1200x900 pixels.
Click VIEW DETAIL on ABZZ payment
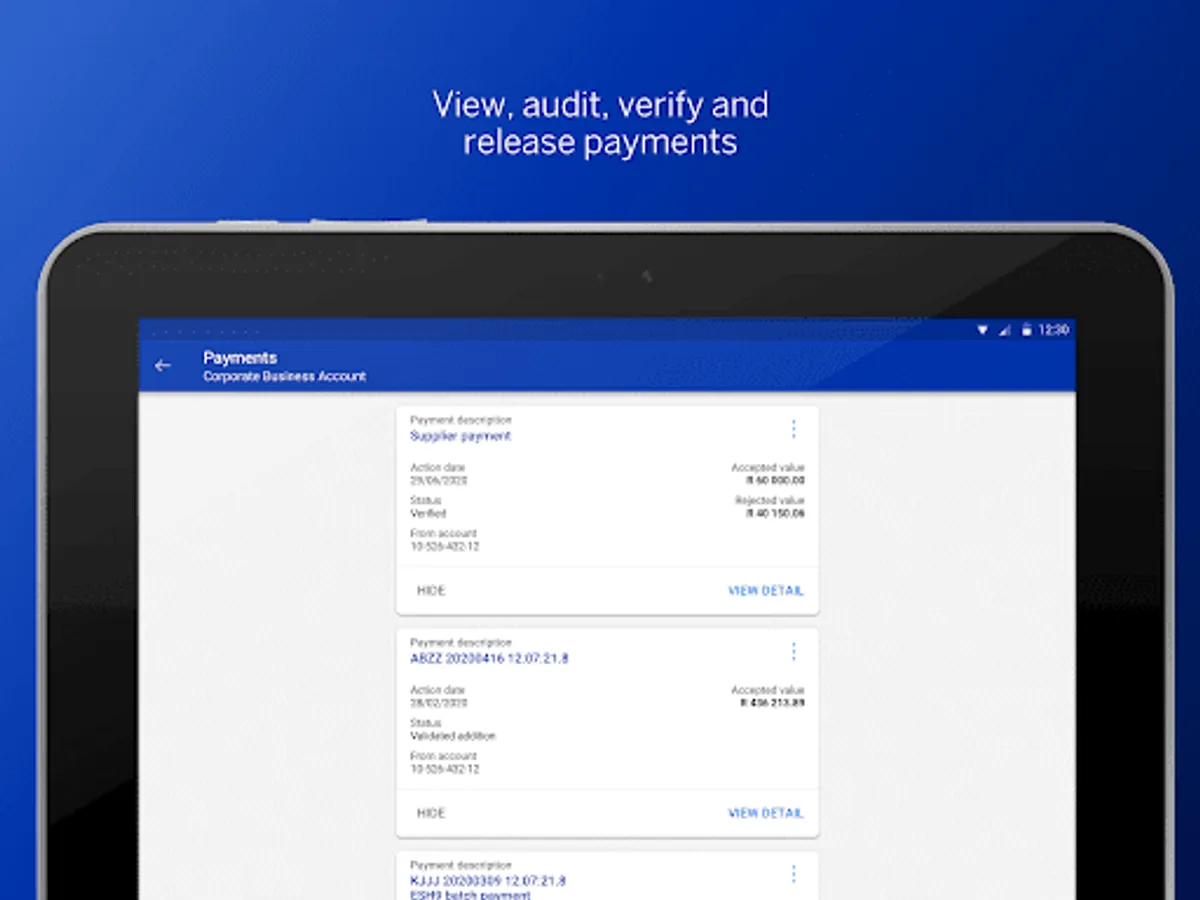pos(765,813)
